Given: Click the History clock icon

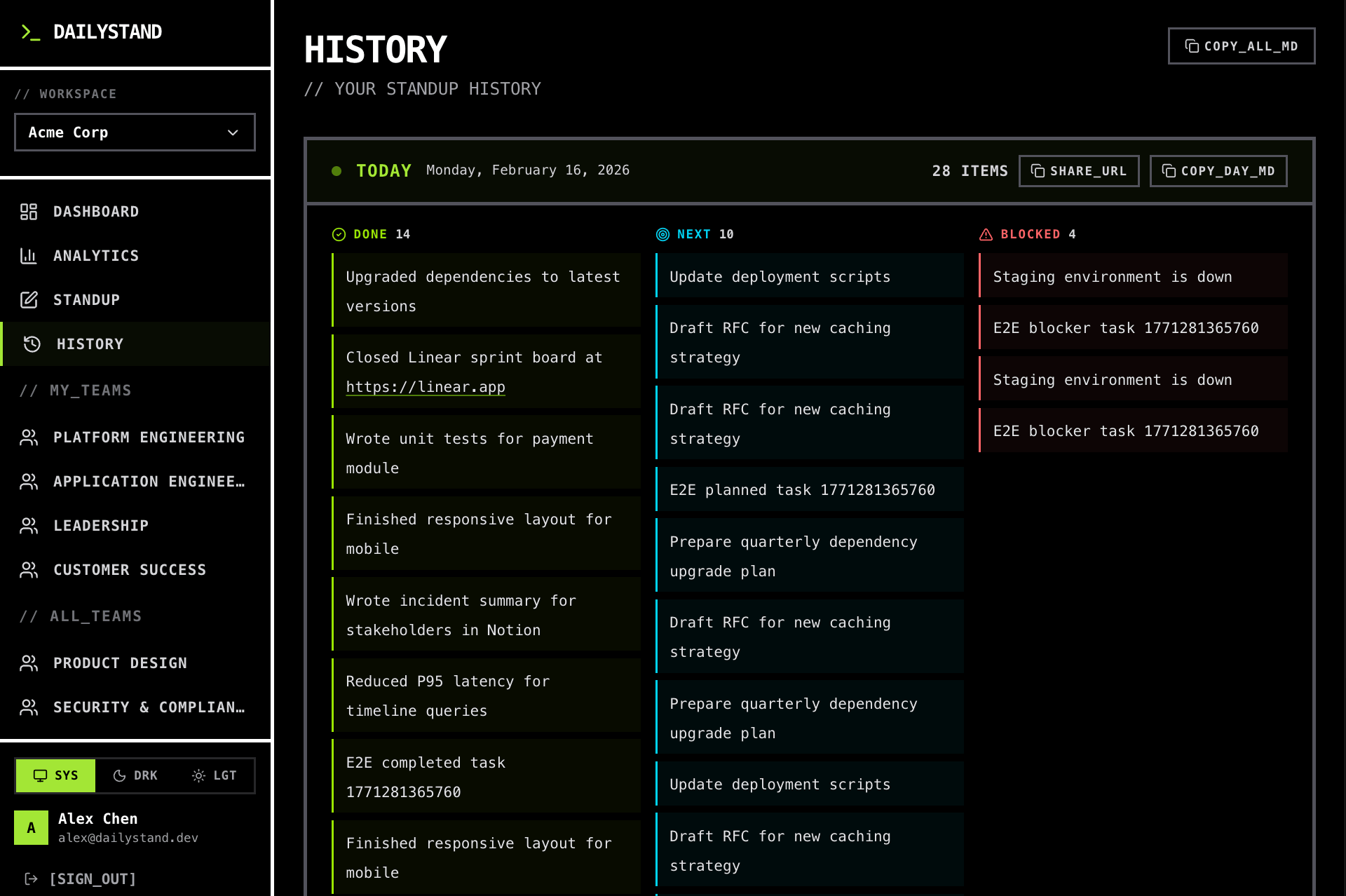Looking at the screenshot, I should click(x=32, y=344).
